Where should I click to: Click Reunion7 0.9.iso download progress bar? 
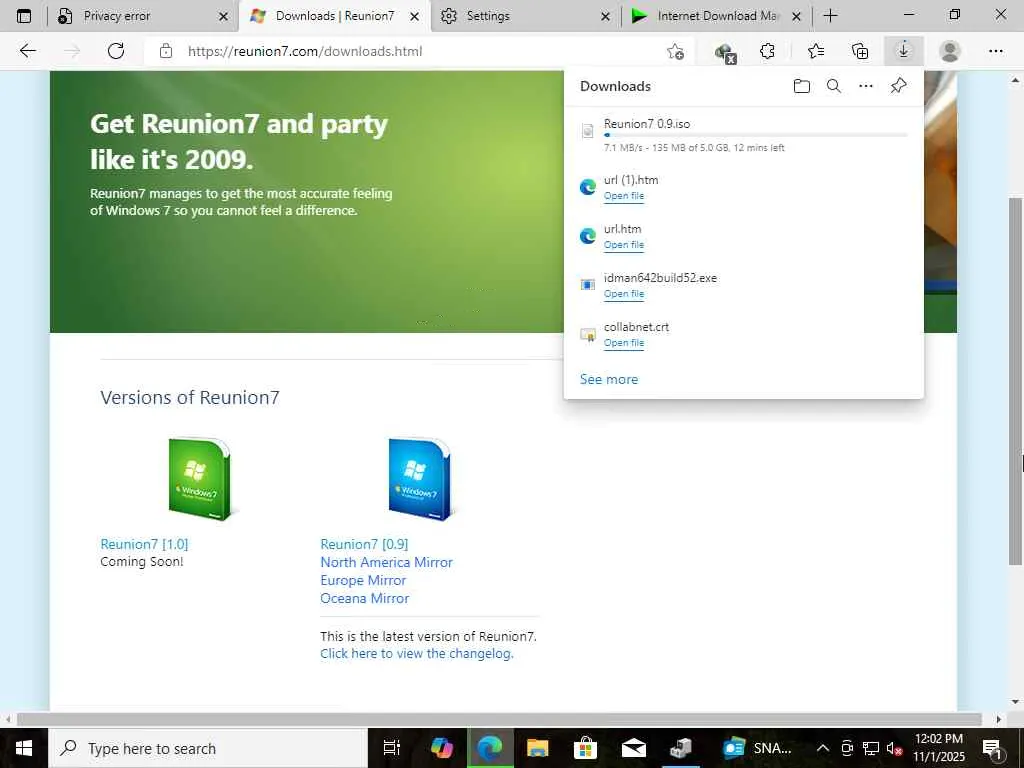pyautogui.click(x=756, y=135)
